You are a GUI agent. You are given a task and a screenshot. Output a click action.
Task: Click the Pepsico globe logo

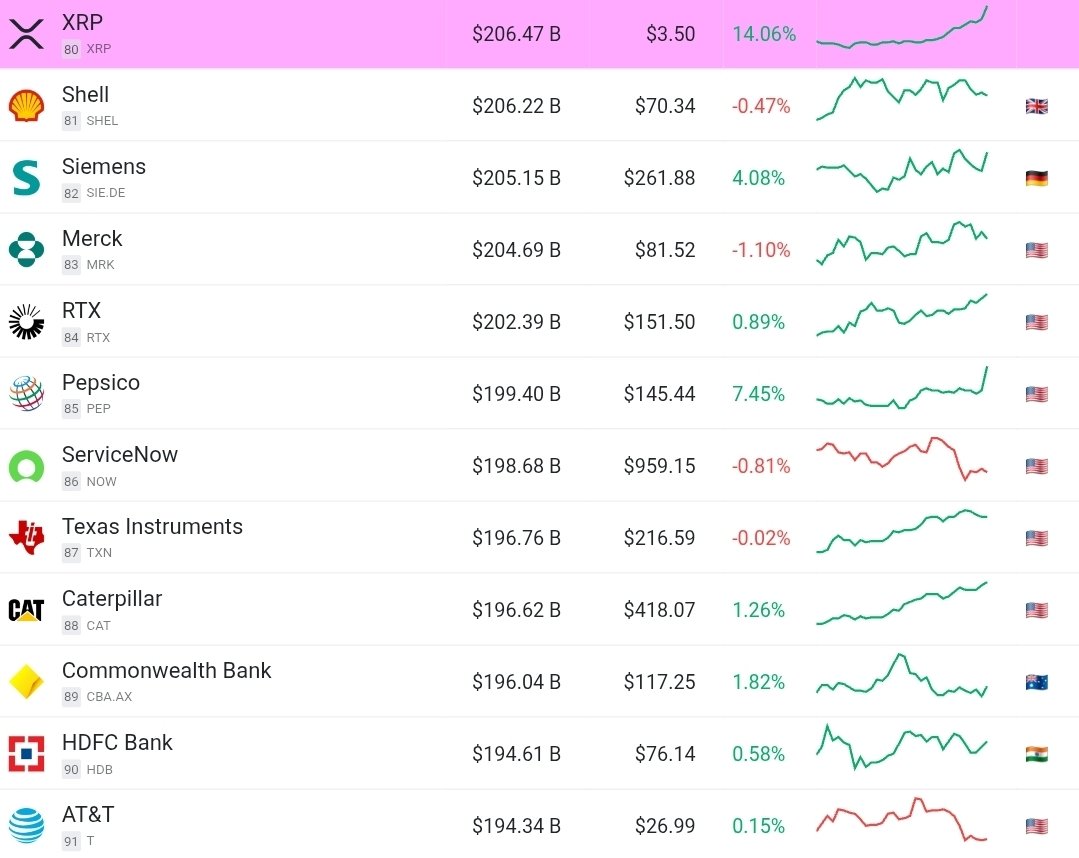click(x=26, y=394)
